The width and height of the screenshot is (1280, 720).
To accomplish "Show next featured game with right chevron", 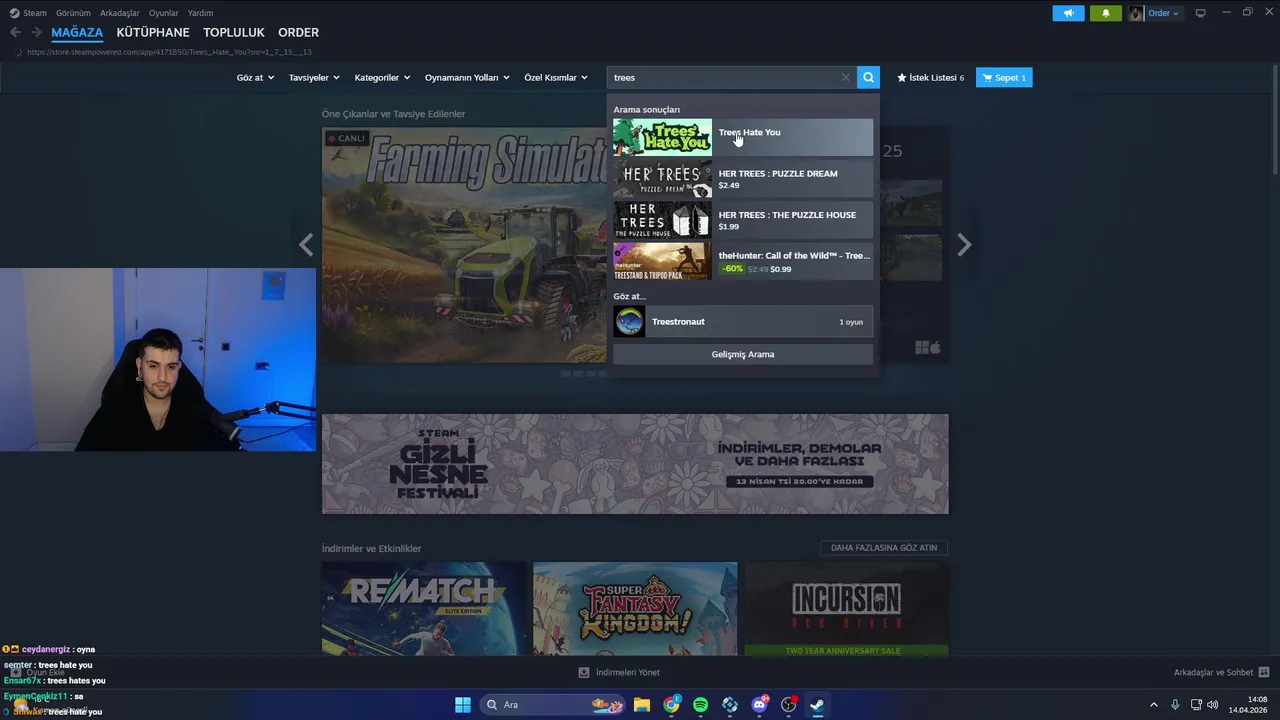I will (x=964, y=245).
